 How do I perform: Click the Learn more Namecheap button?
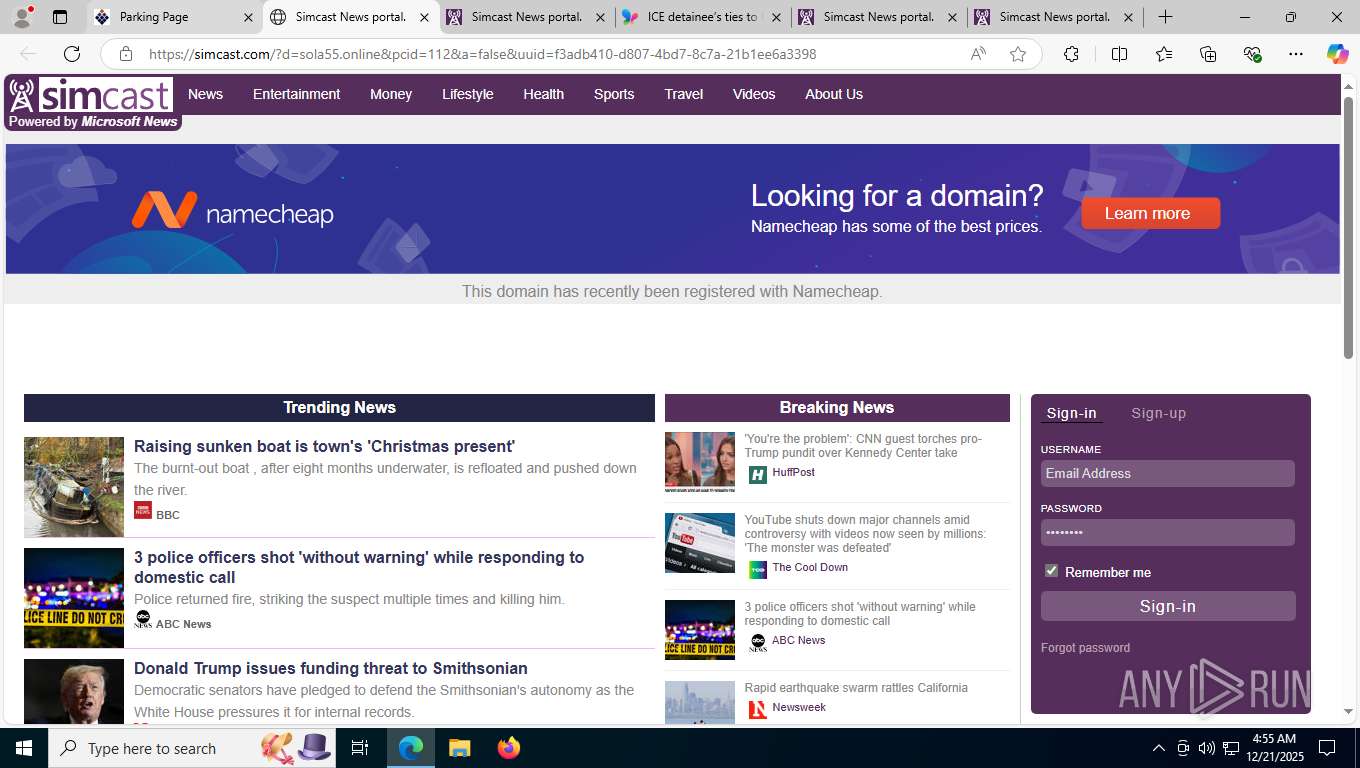pyautogui.click(x=1150, y=213)
